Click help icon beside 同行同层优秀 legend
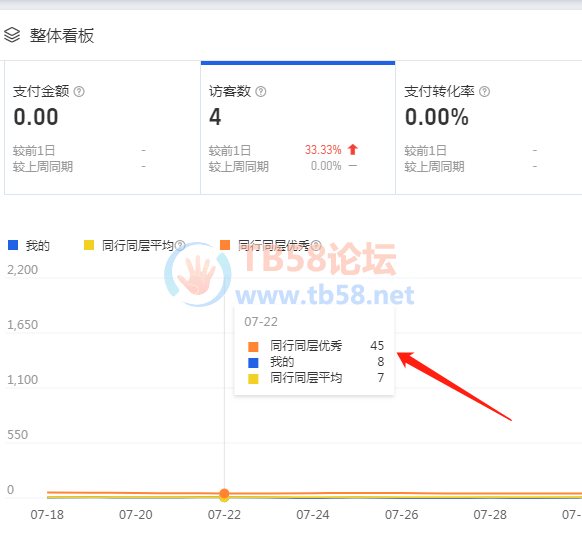 (316, 245)
